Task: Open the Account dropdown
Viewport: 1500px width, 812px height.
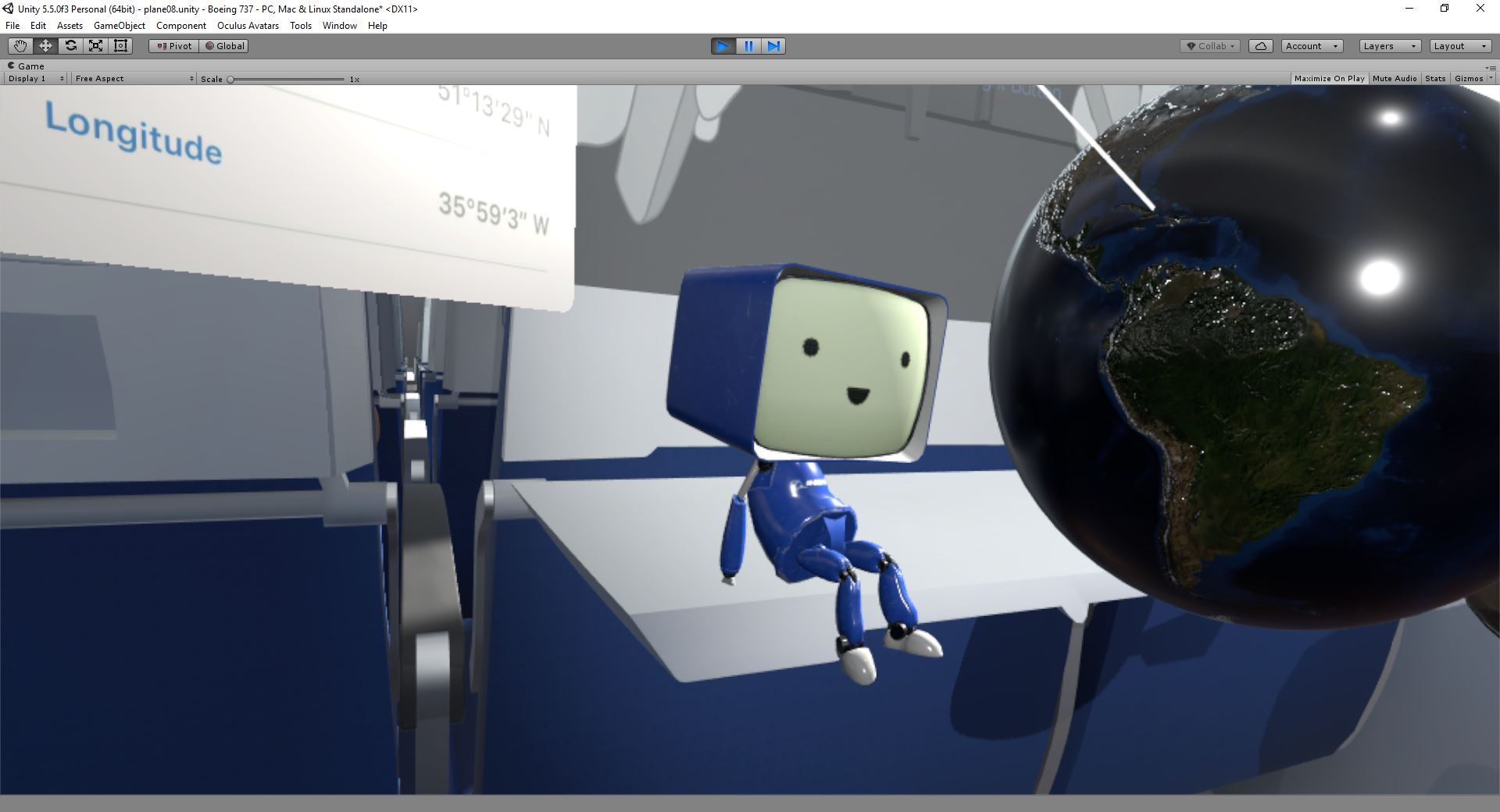Action: click(1312, 46)
